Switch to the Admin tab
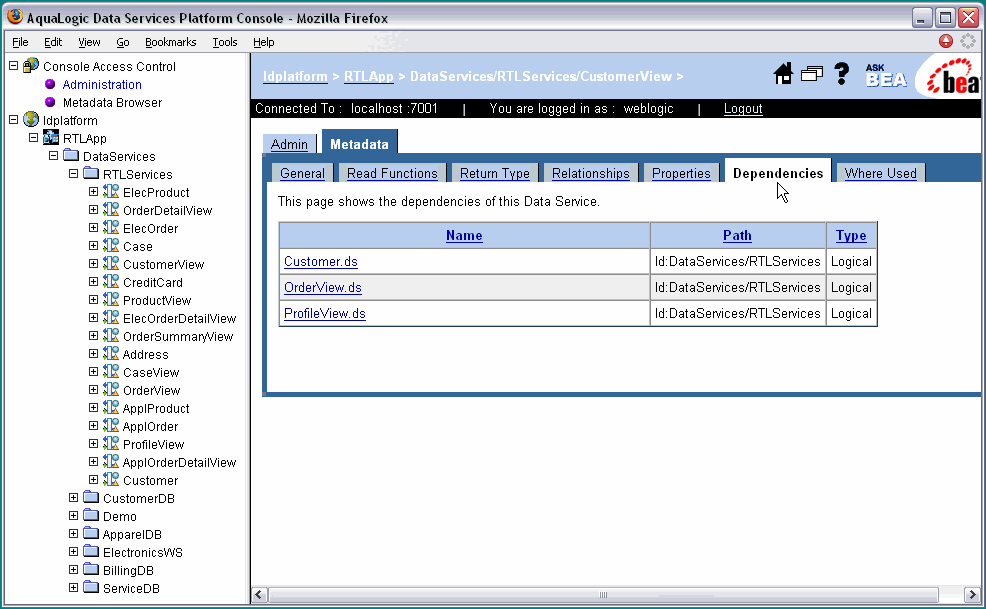986x609 pixels. pos(289,144)
